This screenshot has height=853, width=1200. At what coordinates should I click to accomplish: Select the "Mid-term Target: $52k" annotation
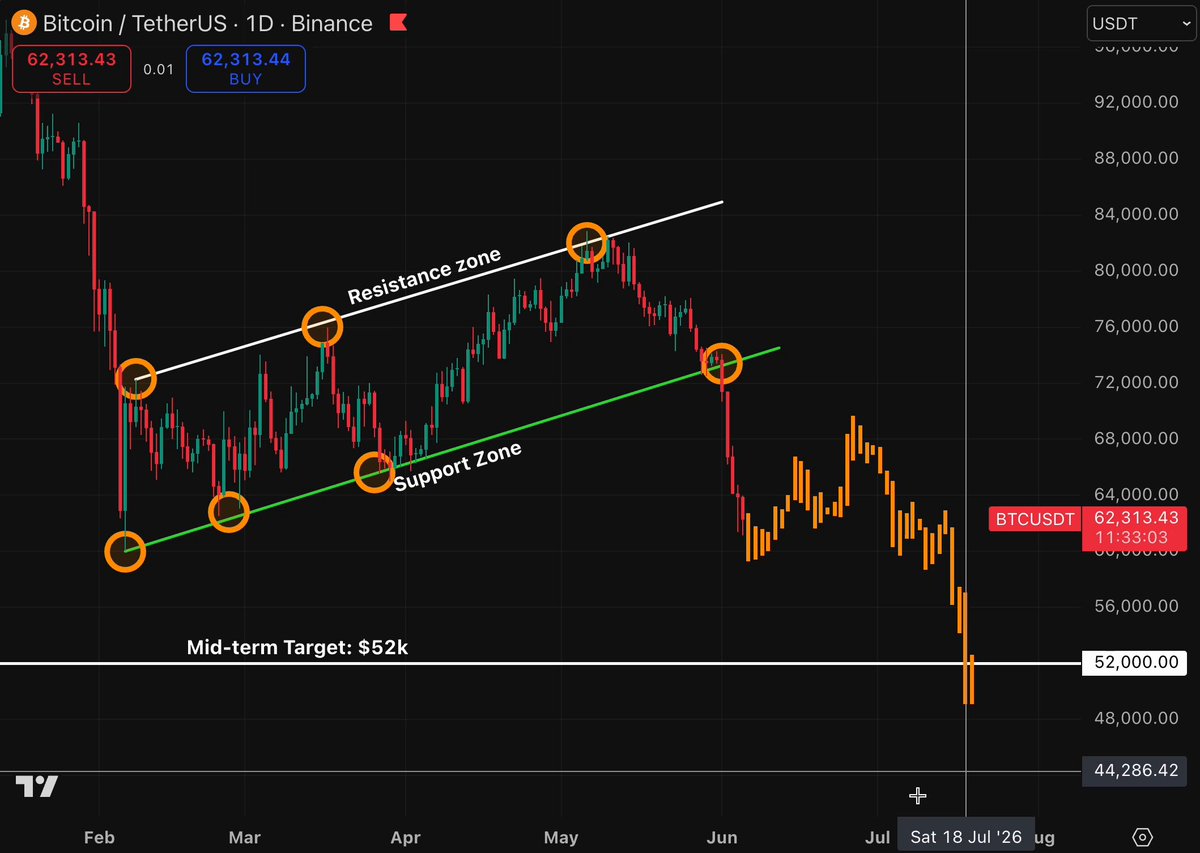(297, 647)
